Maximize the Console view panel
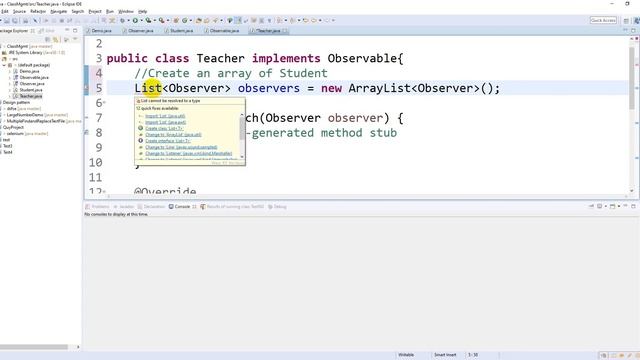The width and height of the screenshot is (640, 360). click(633, 207)
